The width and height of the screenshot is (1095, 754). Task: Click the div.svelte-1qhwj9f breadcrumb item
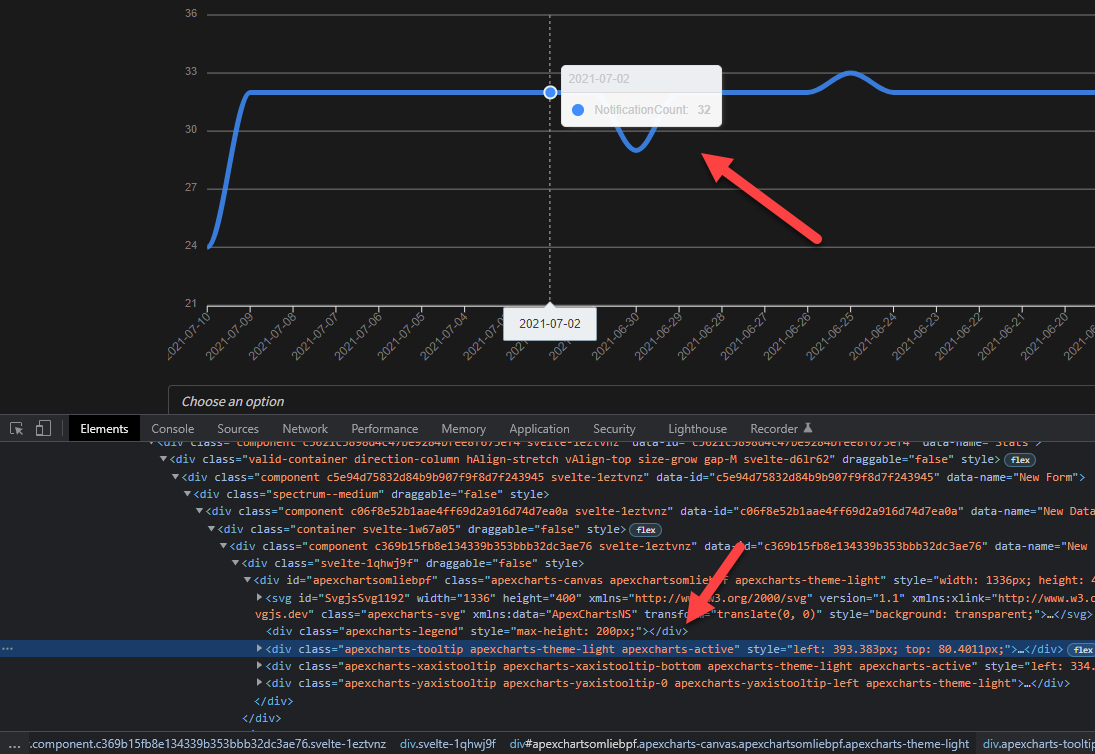447,743
